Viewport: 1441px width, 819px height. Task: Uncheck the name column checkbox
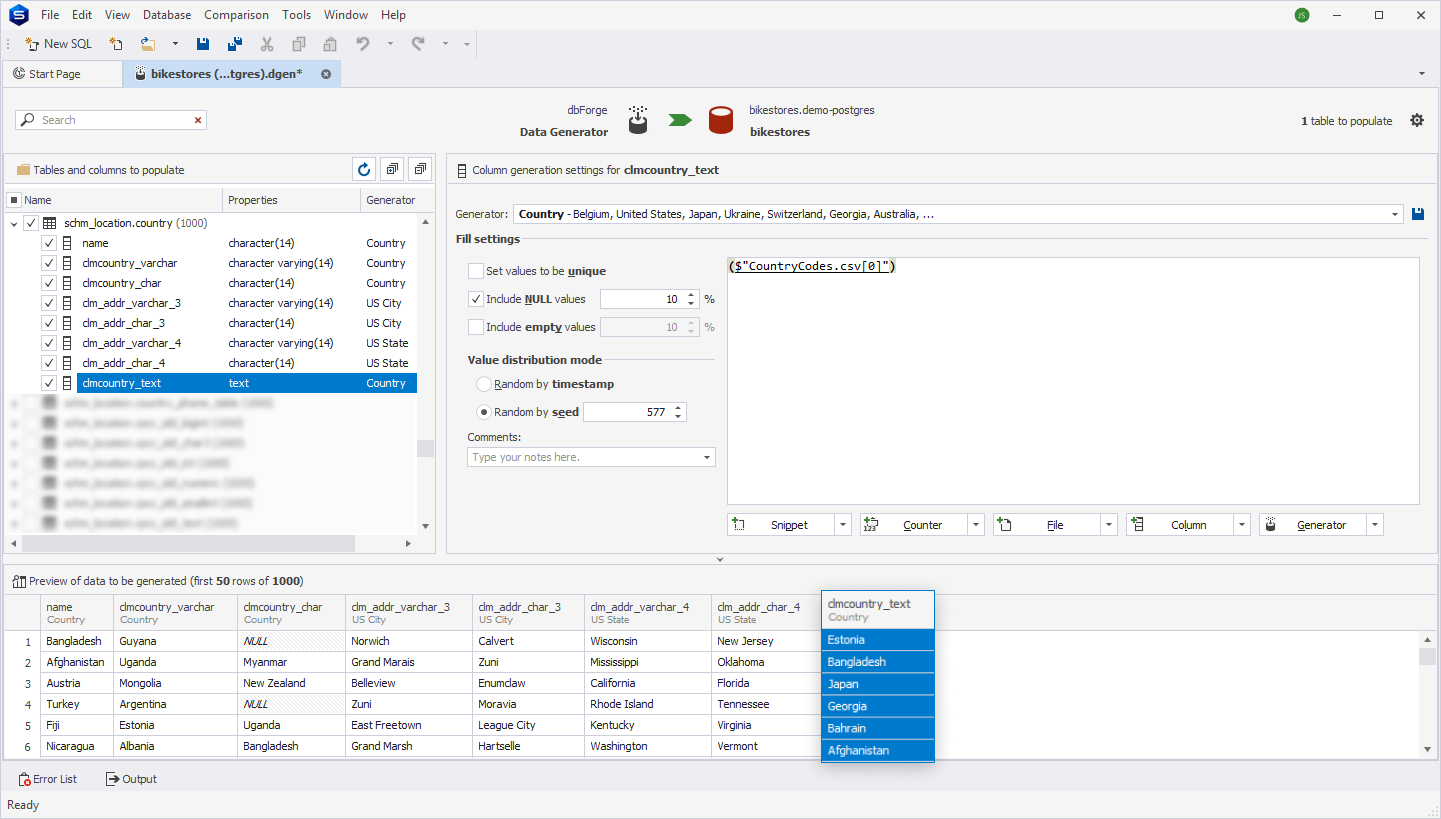click(x=49, y=243)
